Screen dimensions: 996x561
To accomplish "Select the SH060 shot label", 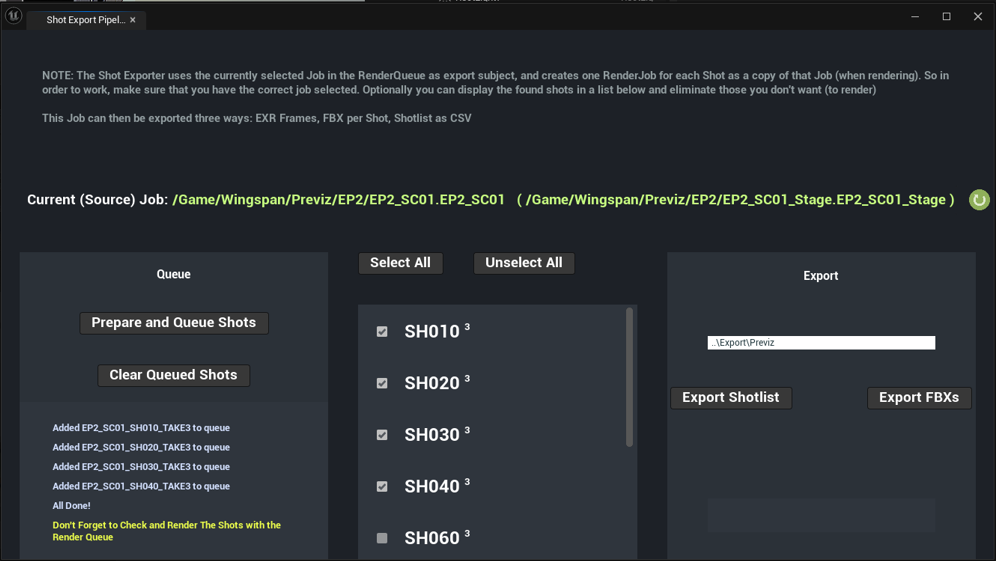I will click(432, 538).
